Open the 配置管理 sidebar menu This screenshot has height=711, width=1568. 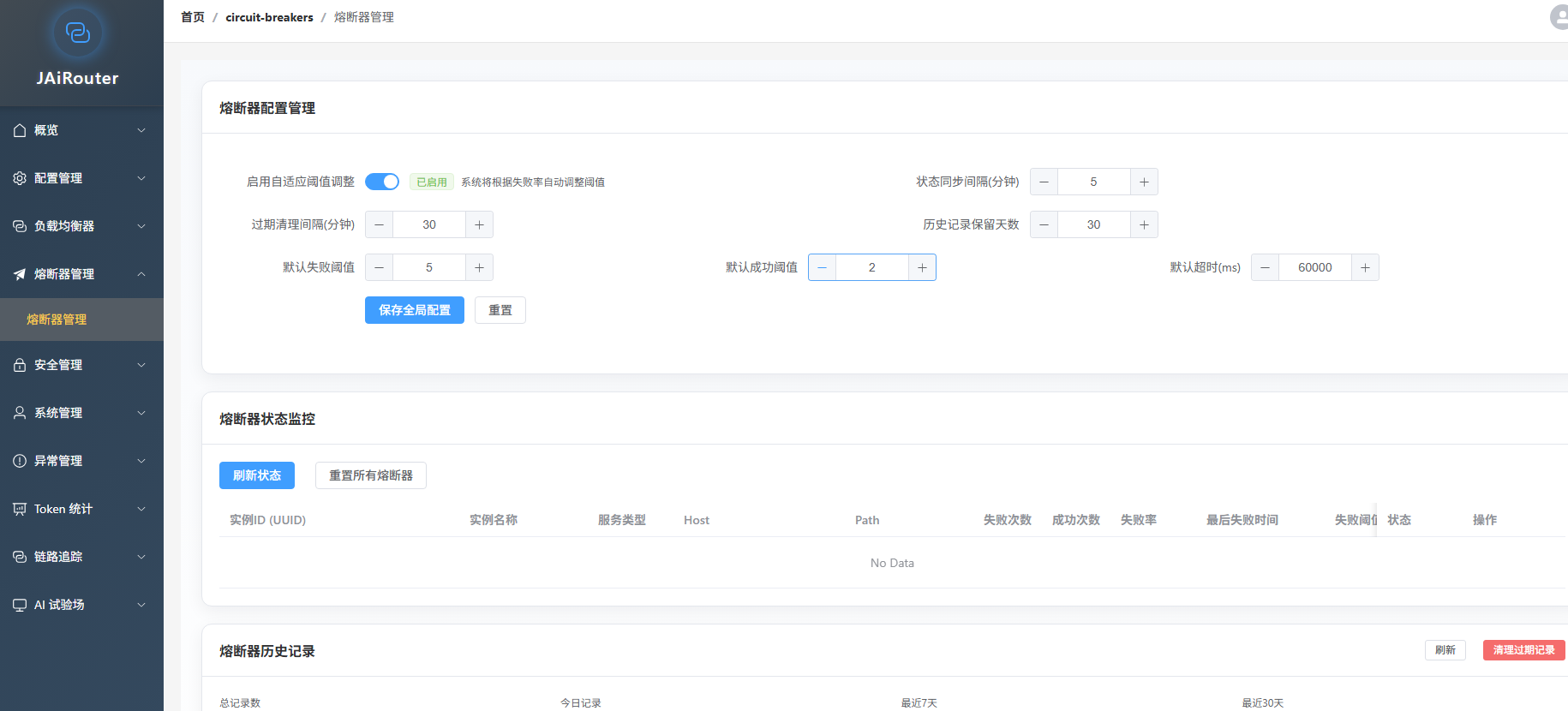coord(81,178)
